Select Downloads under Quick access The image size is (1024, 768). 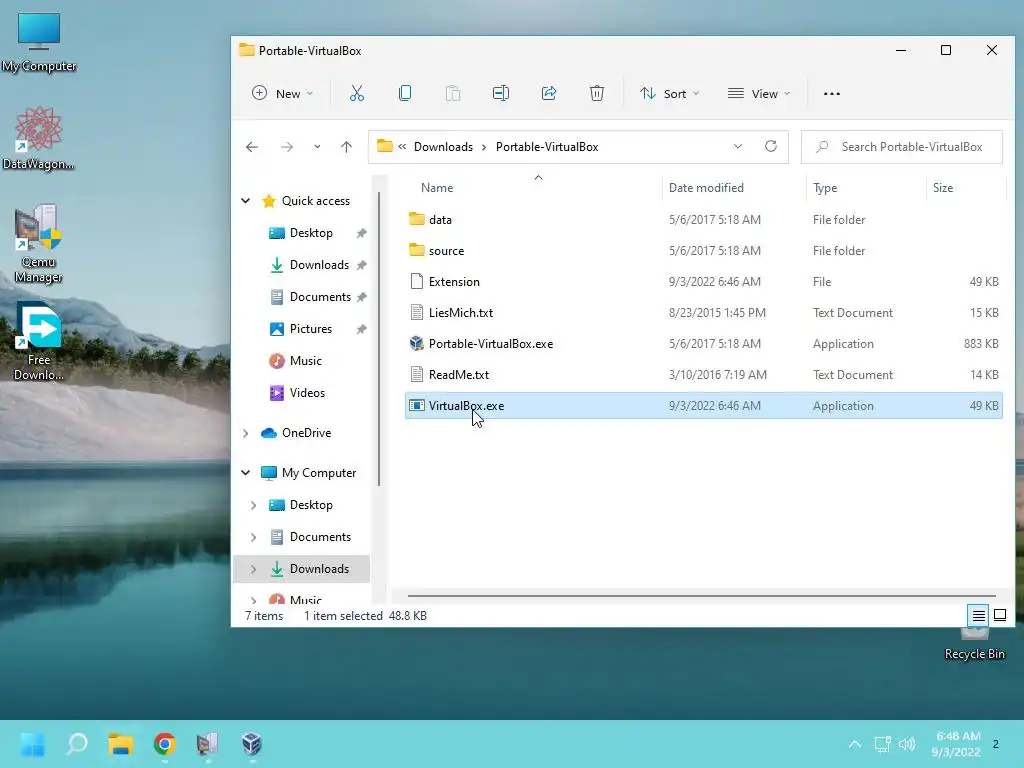(319, 265)
